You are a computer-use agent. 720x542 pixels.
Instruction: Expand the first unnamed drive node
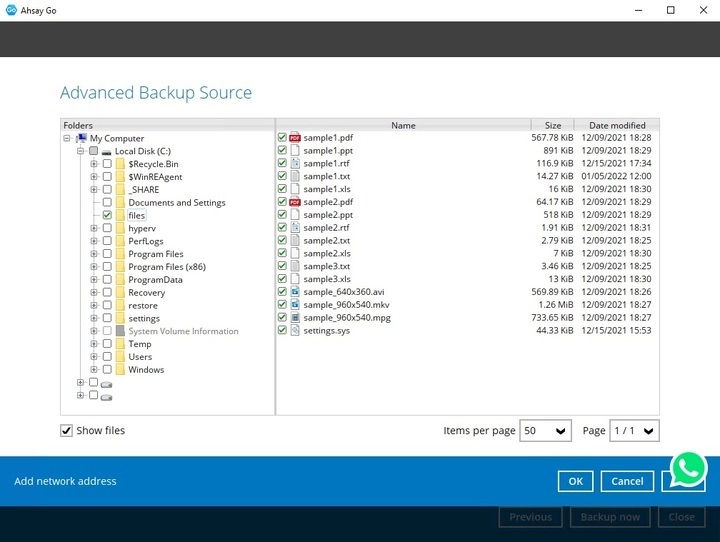click(x=80, y=383)
